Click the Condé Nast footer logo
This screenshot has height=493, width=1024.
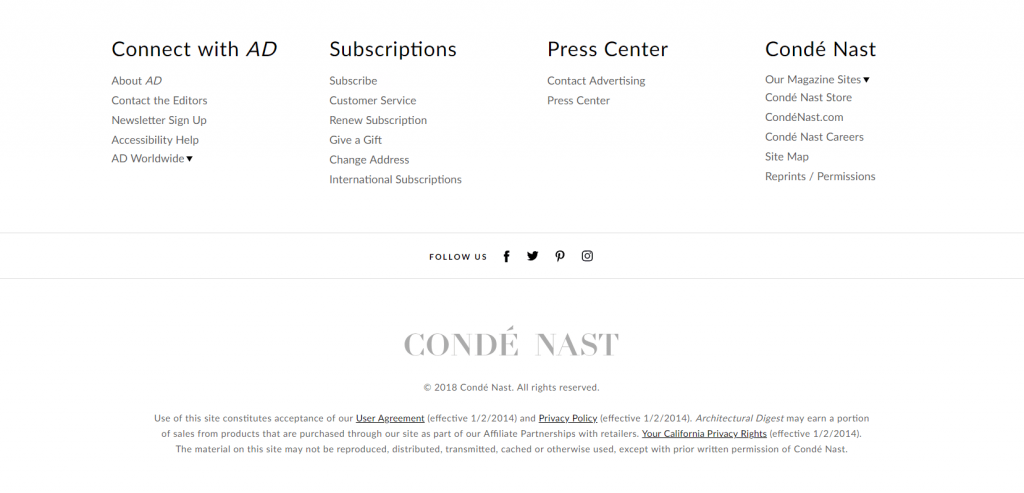click(x=511, y=344)
